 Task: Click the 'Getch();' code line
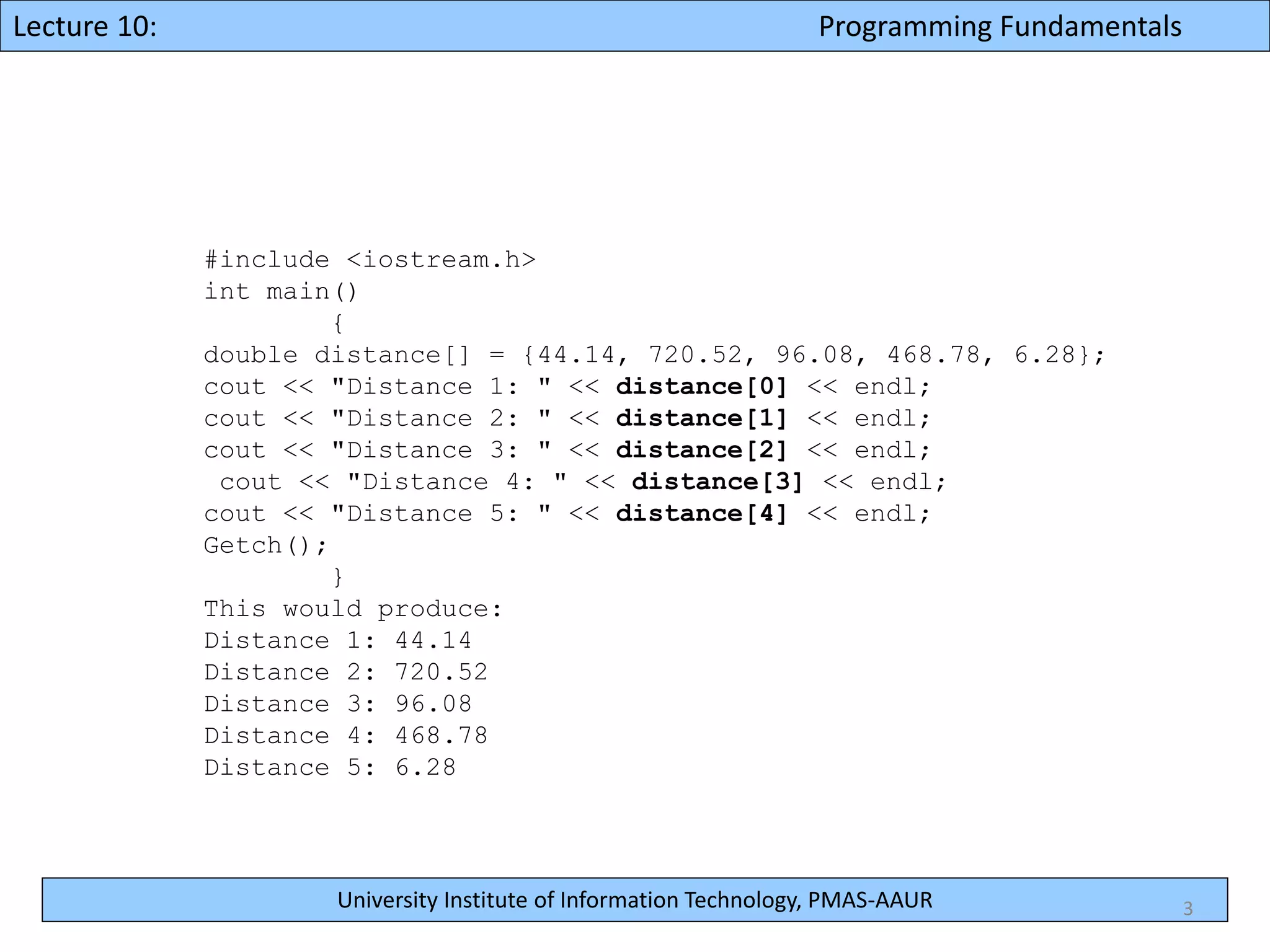pyautogui.click(x=265, y=545)
